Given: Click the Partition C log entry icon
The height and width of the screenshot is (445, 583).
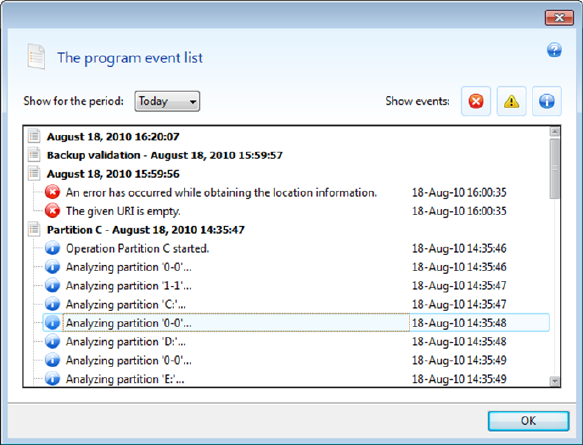Looking at the screenshot, I should click(x=34, y=229).
